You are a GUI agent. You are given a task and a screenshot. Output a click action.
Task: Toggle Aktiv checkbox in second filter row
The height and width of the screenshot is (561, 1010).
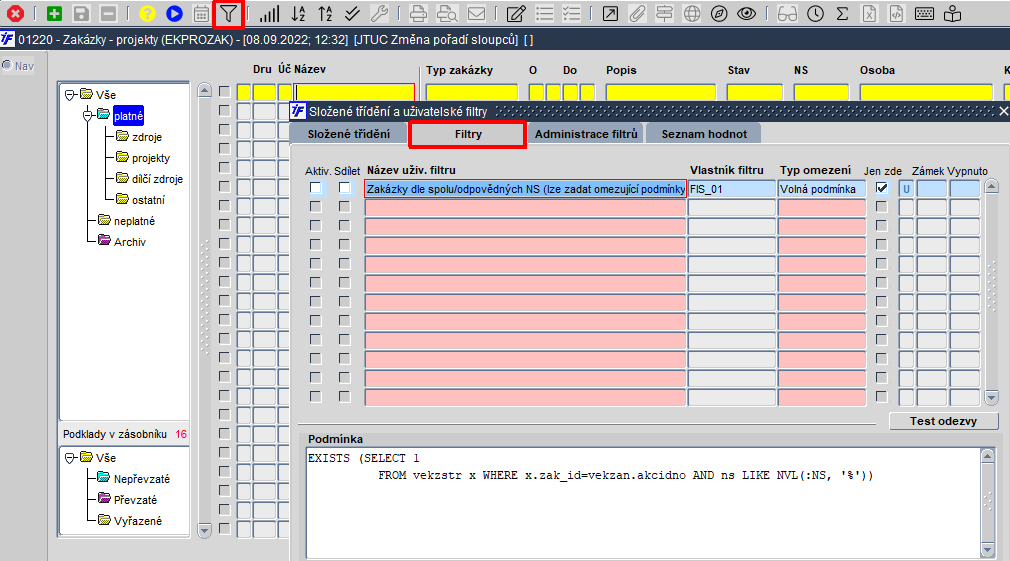click(x=315, y=207)
